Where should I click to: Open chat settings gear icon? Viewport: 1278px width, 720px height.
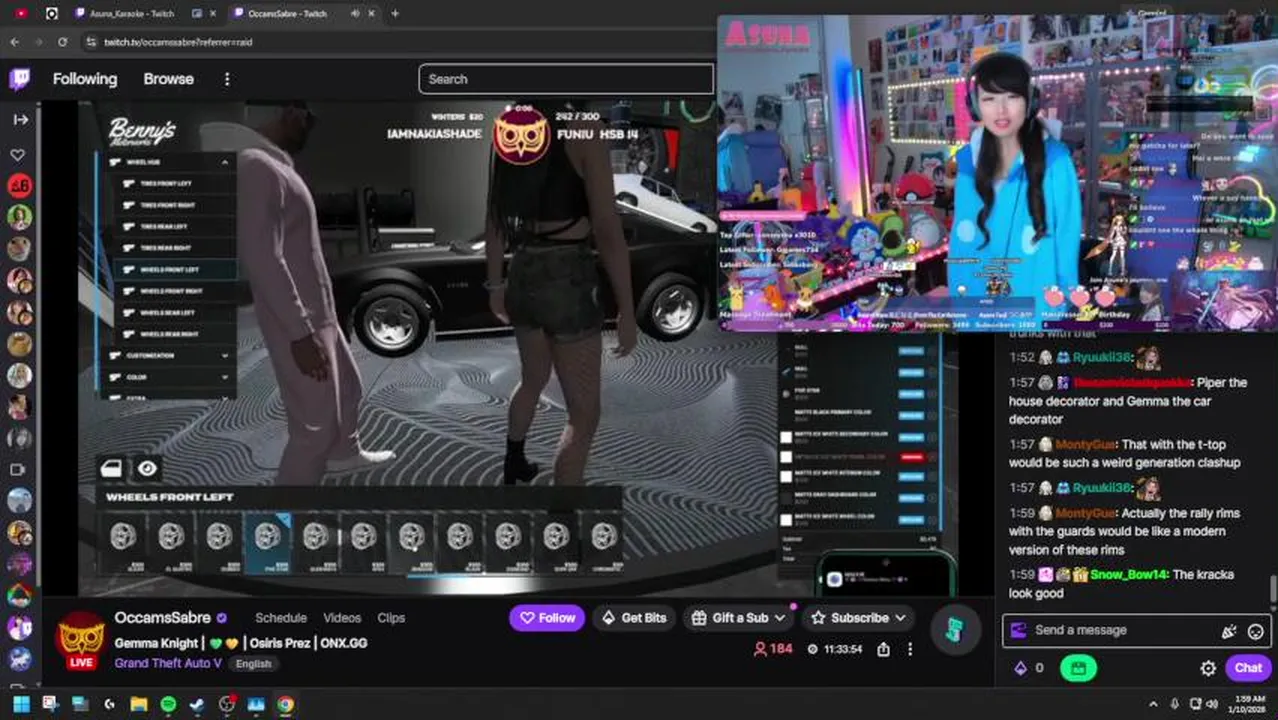tap(1208, 668)
